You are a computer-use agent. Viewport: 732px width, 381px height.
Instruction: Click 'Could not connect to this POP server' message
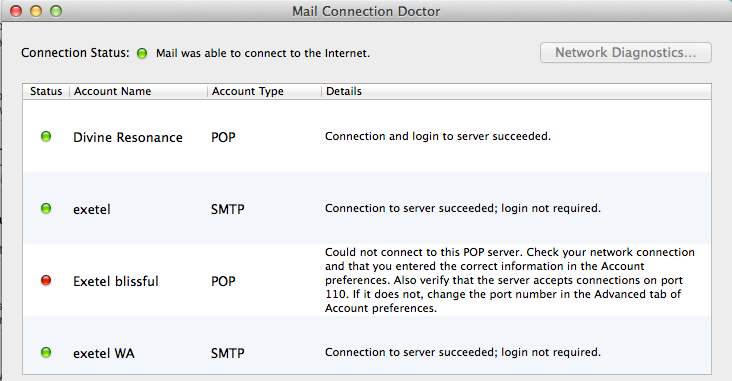510,280
